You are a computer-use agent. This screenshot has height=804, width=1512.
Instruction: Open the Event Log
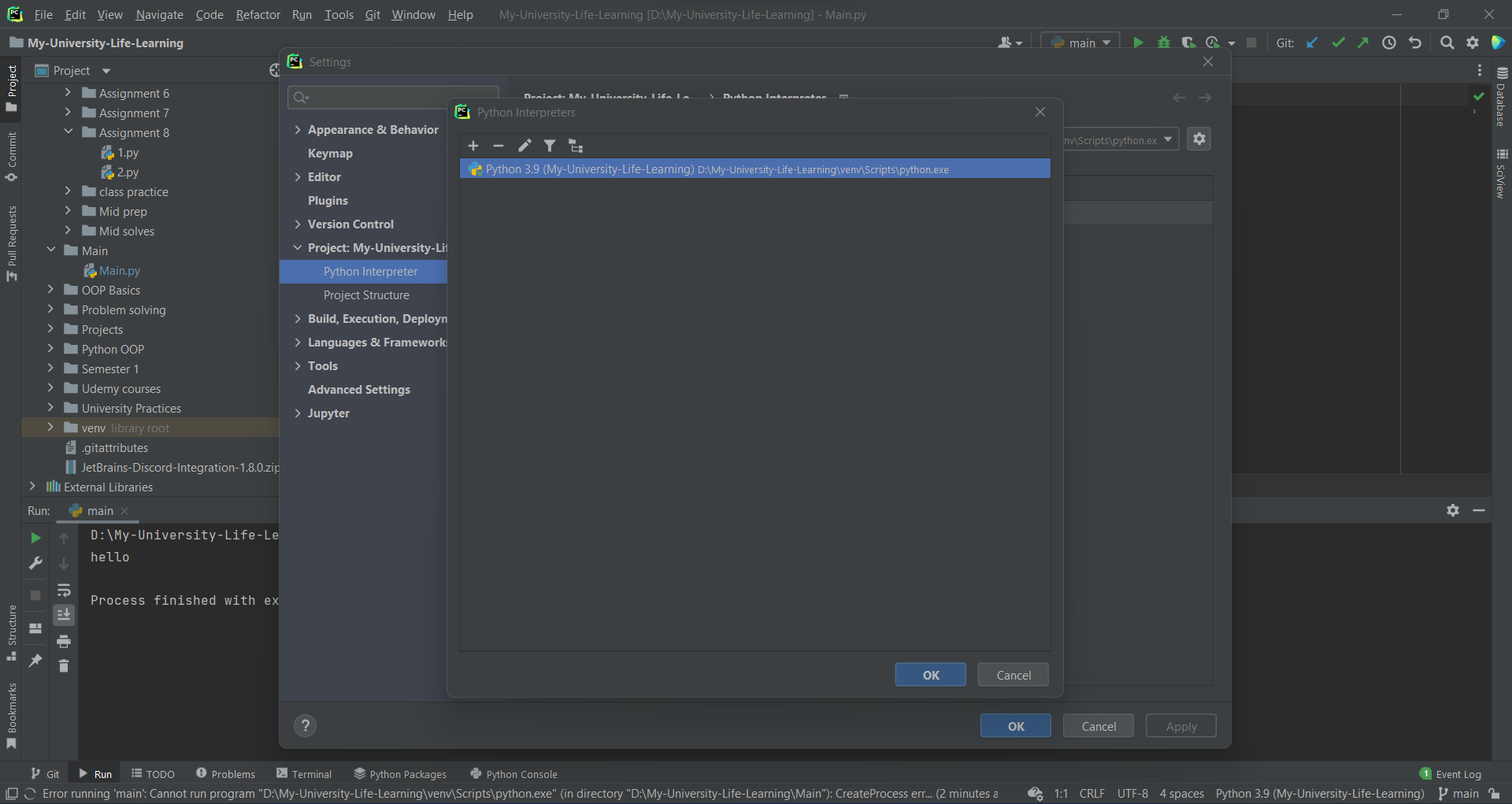(x=1451, y=774)
